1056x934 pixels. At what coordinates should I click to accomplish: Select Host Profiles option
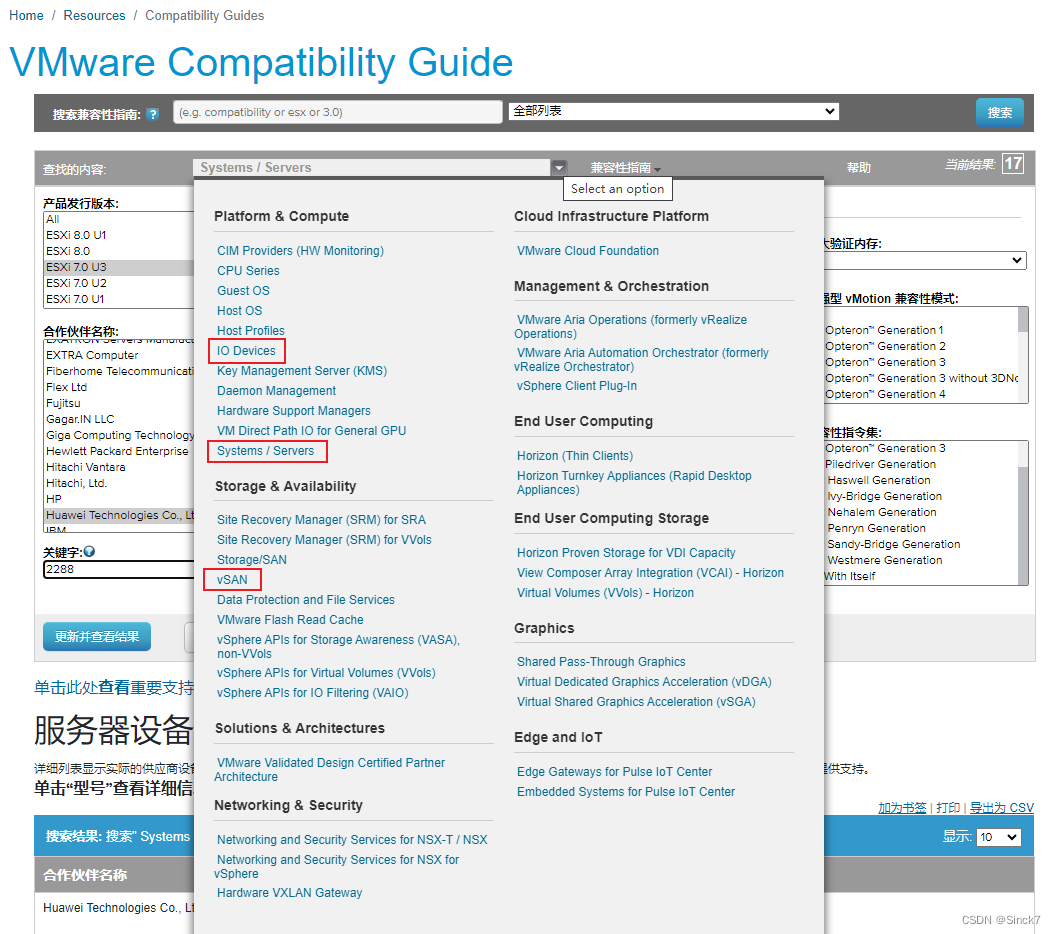251,331
